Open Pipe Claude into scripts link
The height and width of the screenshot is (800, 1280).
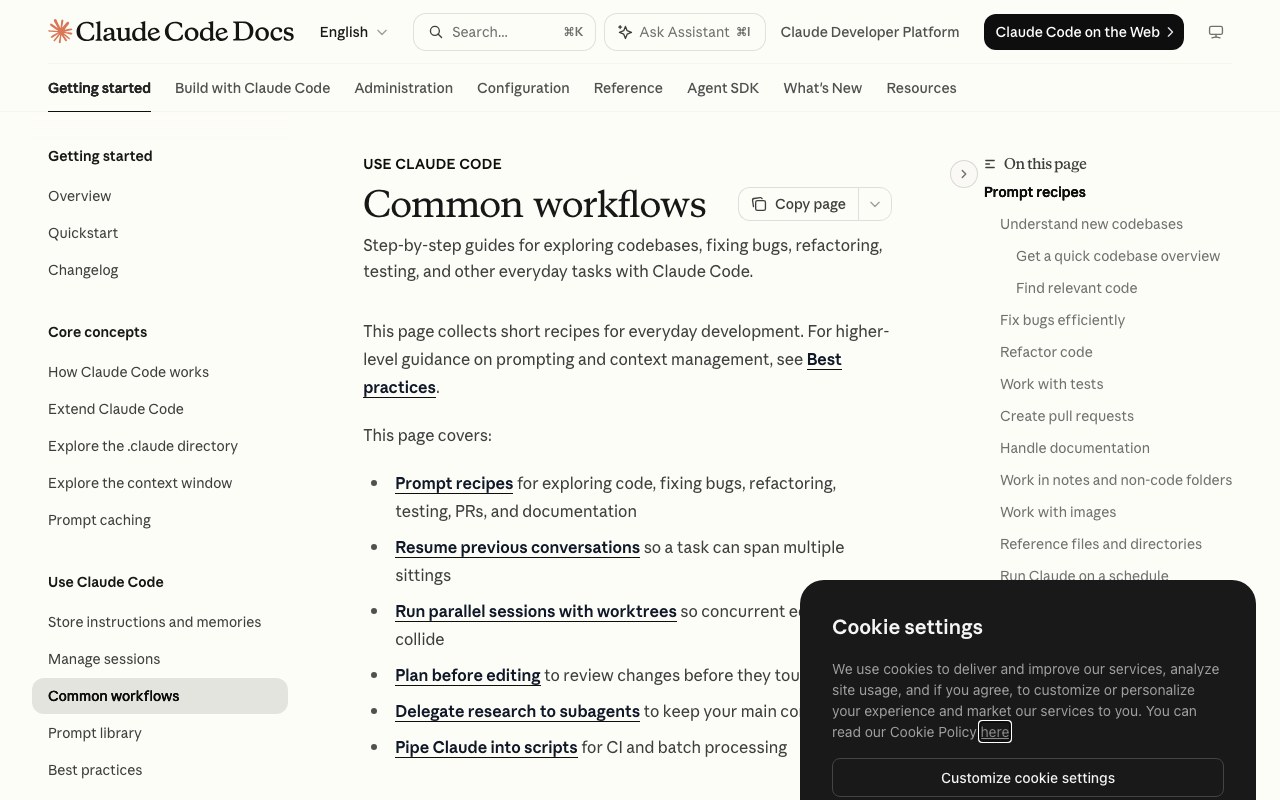(x=486, y=747)
